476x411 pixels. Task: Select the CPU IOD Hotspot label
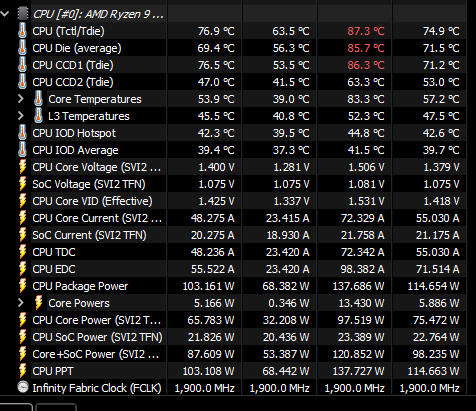click(x=74, y=133)
